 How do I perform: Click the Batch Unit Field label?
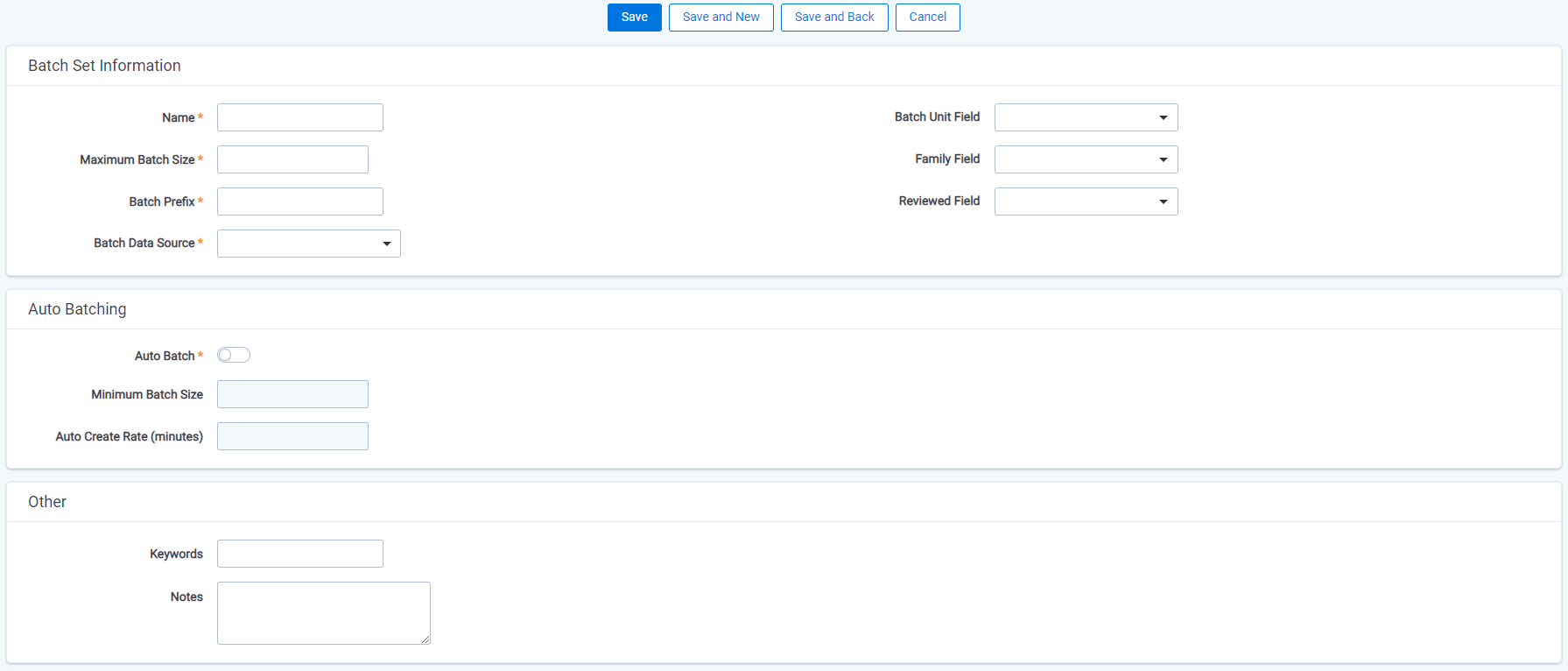coord(937,117)
